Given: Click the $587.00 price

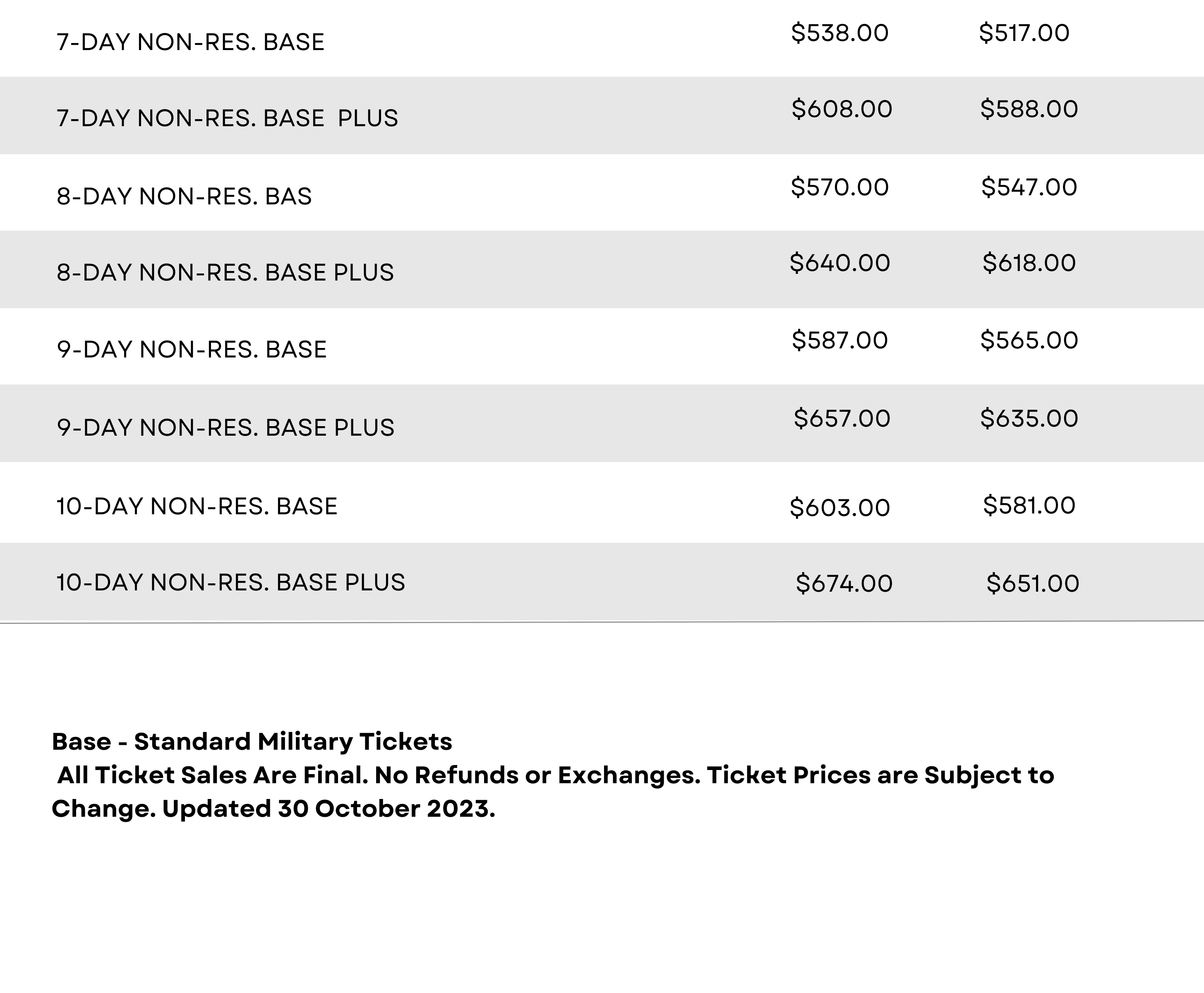Looking at the screenshot, I should (x=839, y=341).
